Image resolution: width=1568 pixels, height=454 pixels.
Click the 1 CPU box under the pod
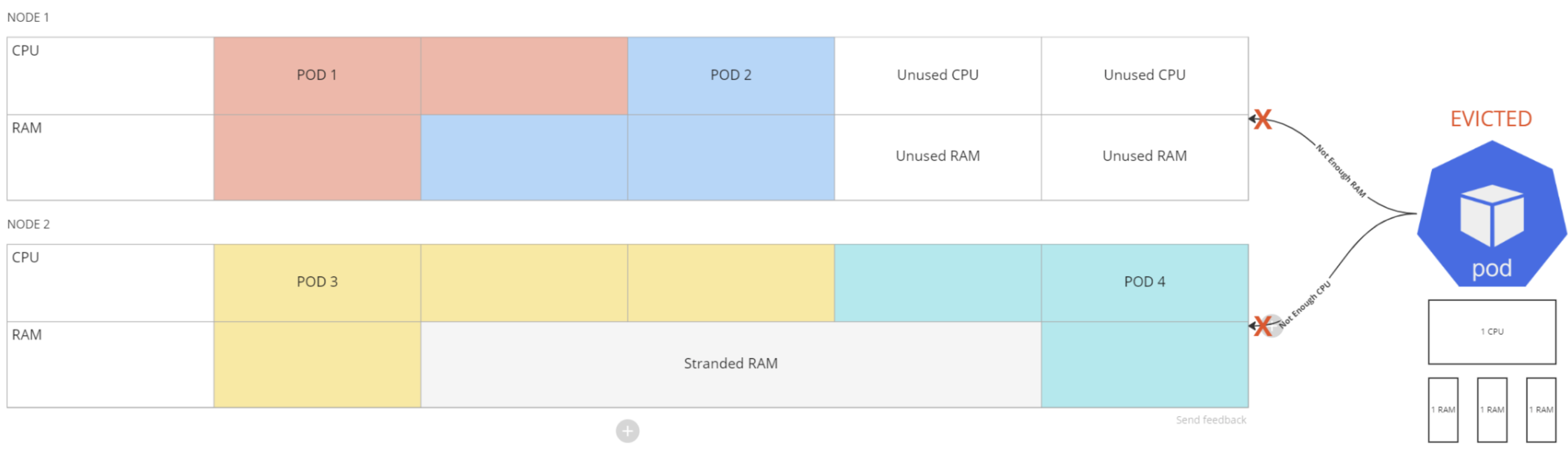pyautogui.click(x=1492, y=332)
